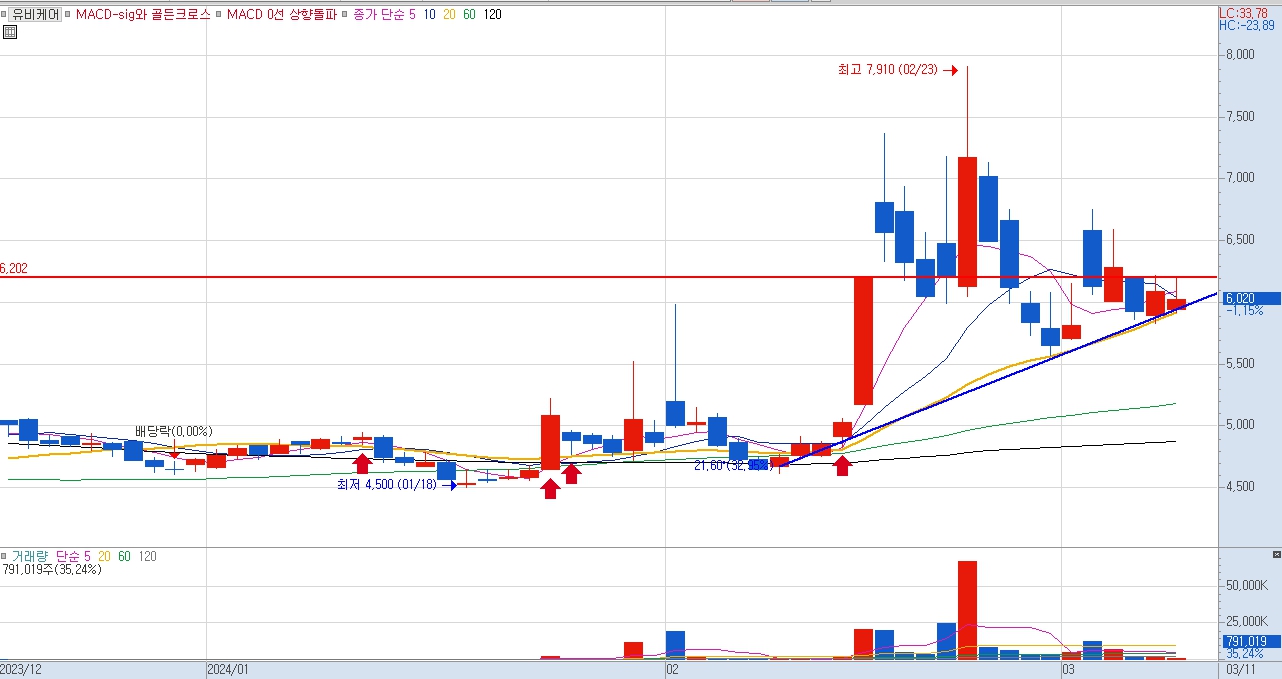
Task: Click the 최고 7,910 (02/23) high annotation
Action: [888, 70]
